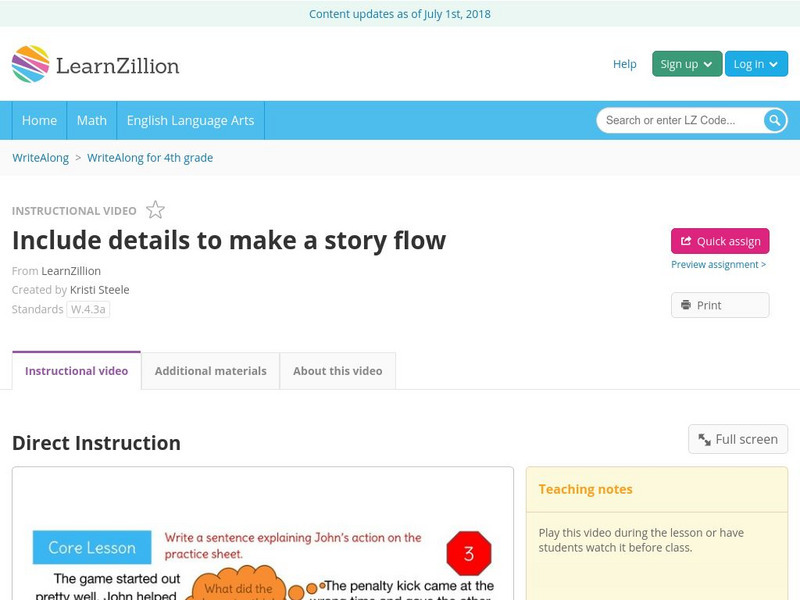
Task: Click the W.4.3a standard tag
Action: coord(88,309)
